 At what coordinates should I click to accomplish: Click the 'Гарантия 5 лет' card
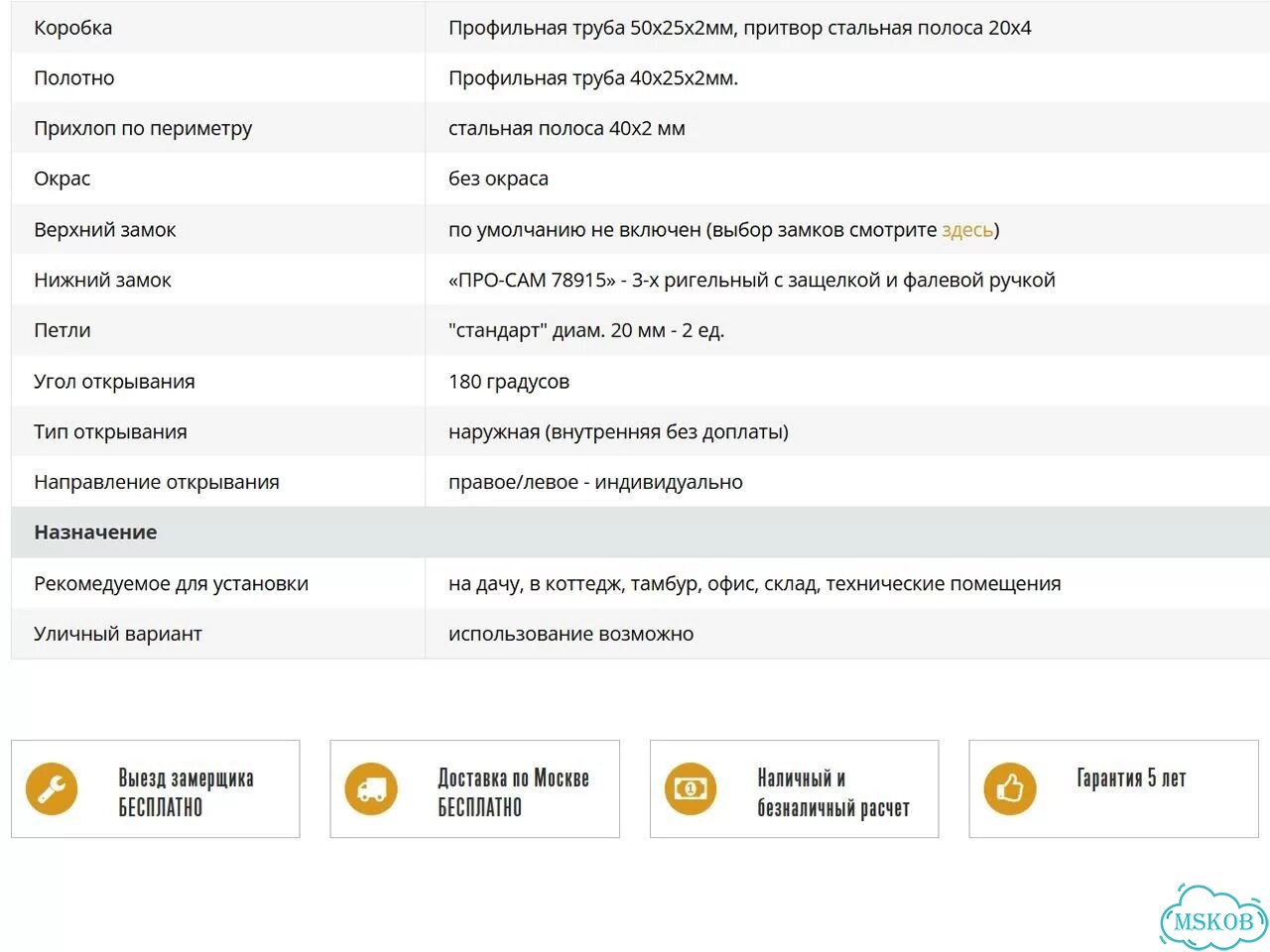coord(1114,789)
